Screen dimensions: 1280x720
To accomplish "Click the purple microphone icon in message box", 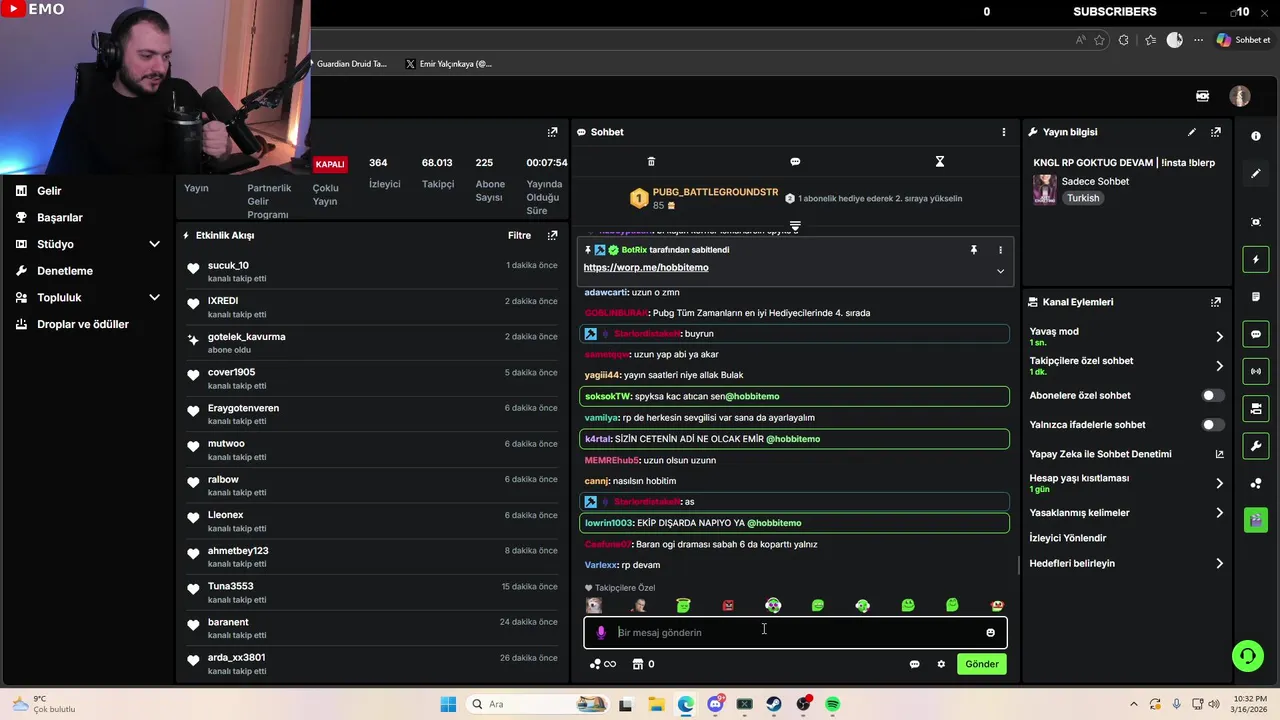I will click(x=601, y=632).
